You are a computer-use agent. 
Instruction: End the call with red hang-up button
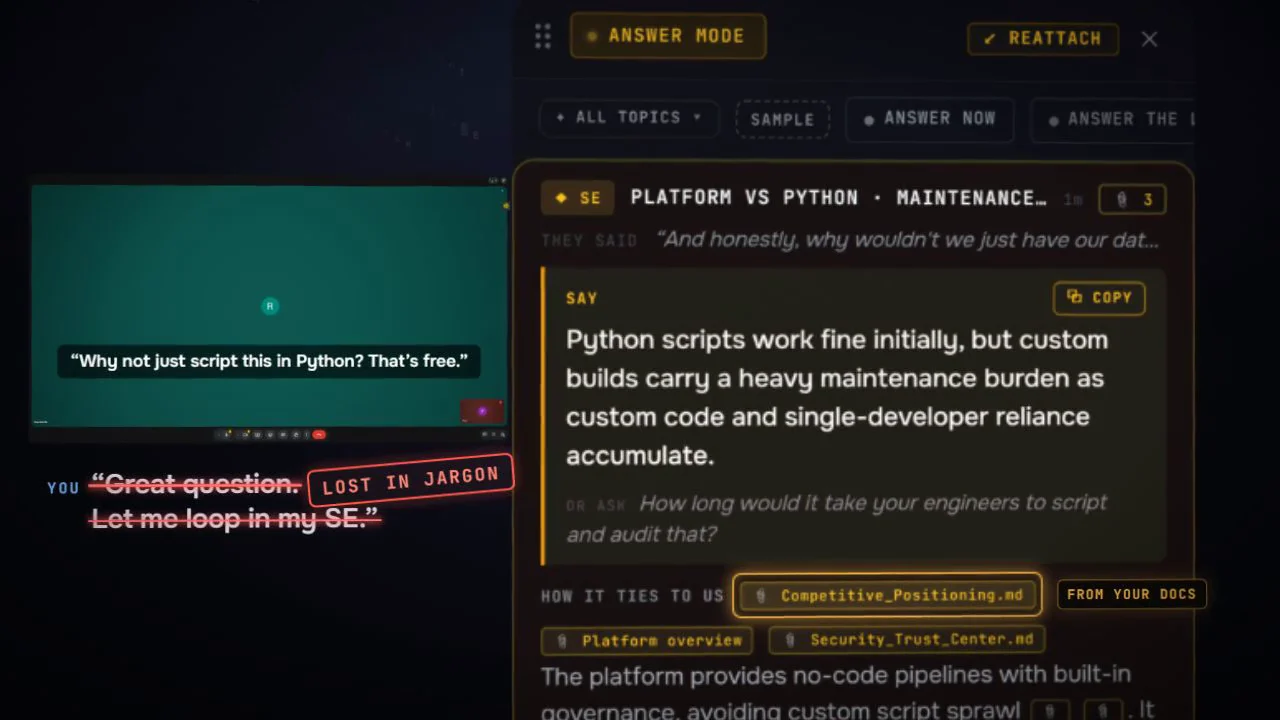click(319, 434)
